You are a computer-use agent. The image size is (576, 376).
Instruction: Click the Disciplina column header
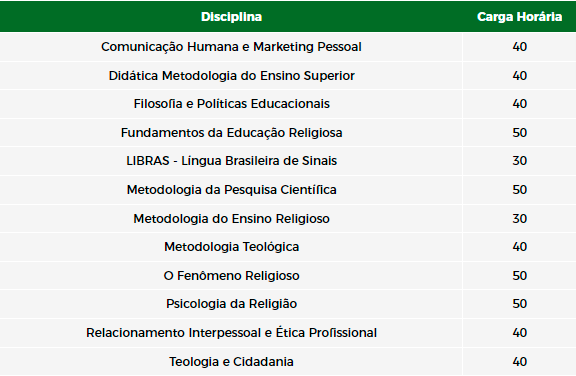(231, 17)
